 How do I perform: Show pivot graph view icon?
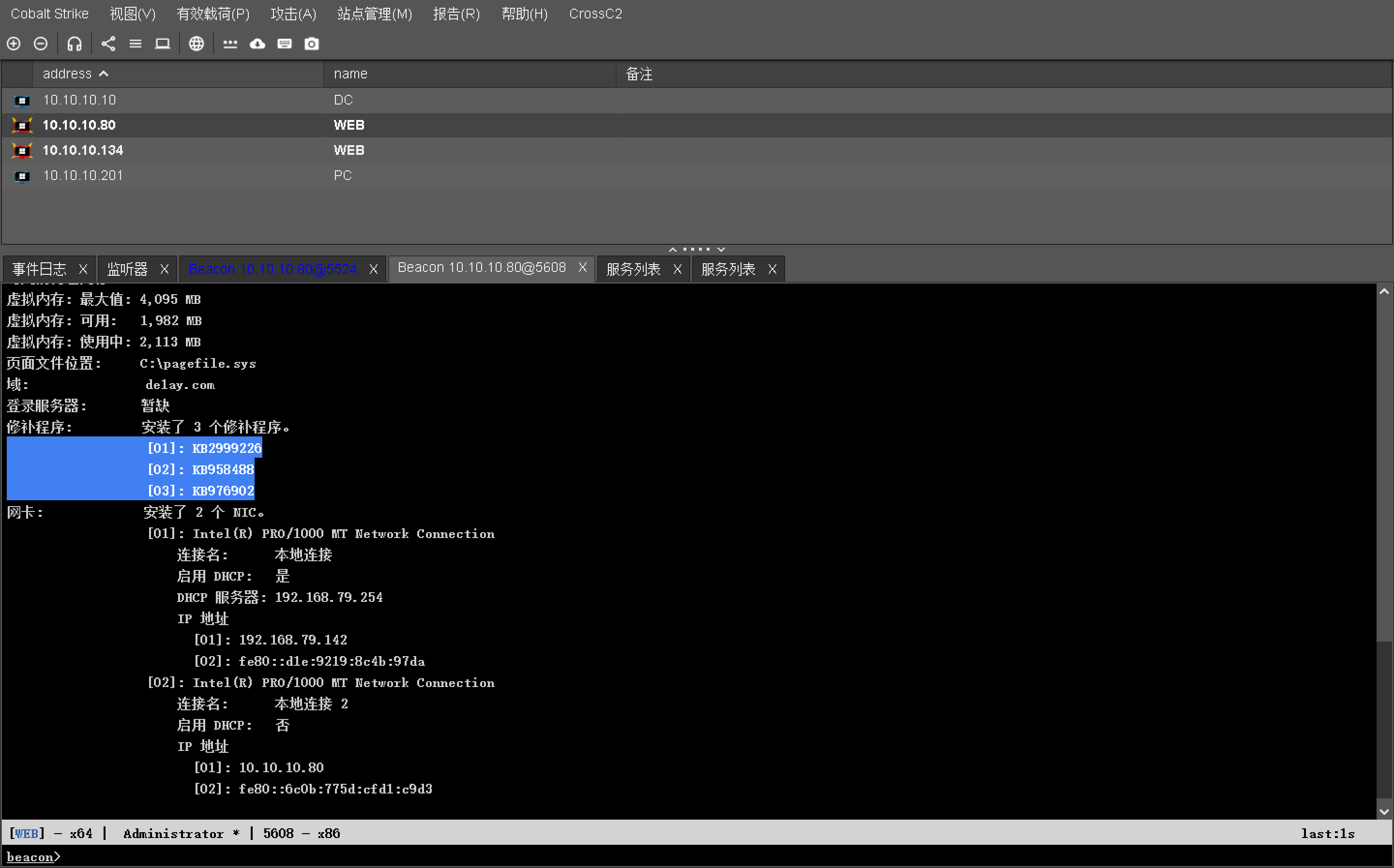[108, 44]
